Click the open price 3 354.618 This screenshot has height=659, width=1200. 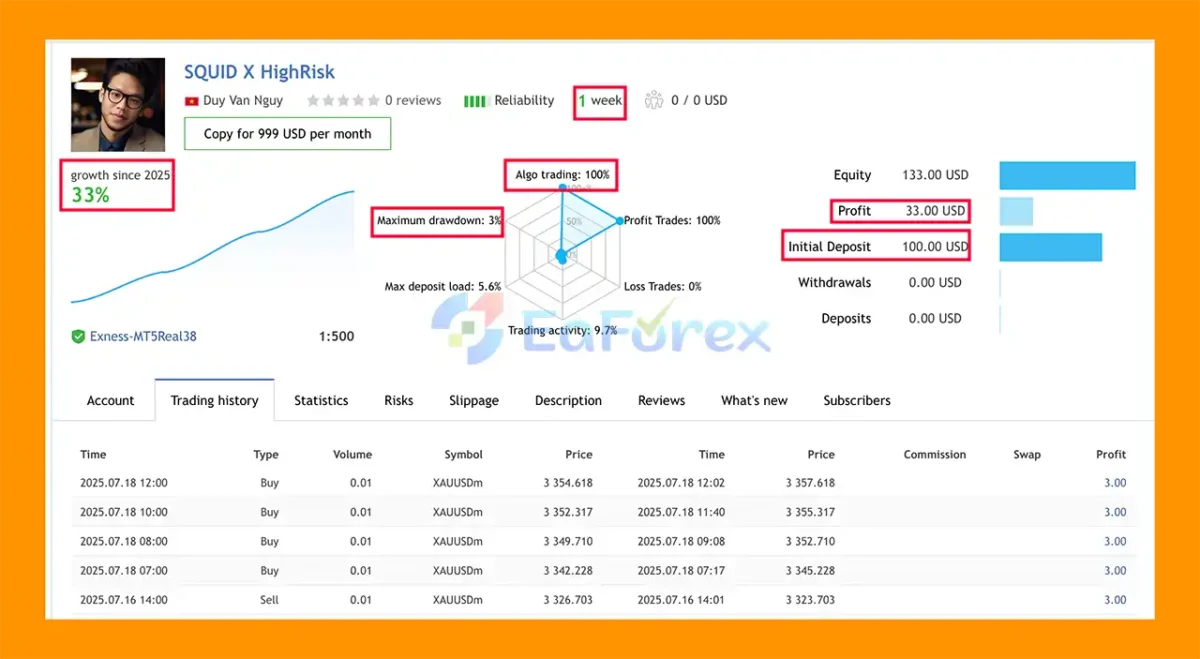pos(568,482)
